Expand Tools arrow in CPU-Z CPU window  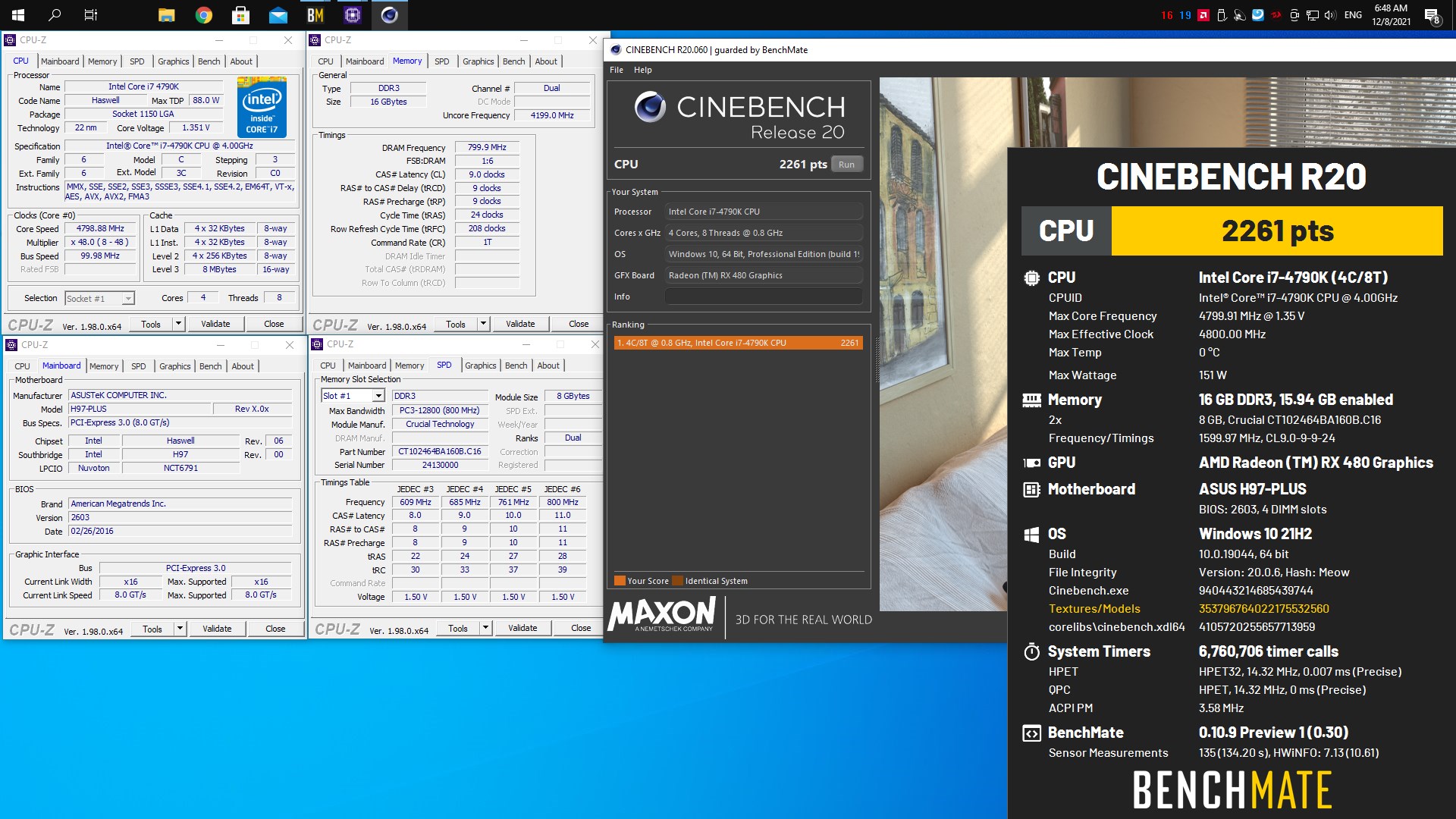point(178,324)
